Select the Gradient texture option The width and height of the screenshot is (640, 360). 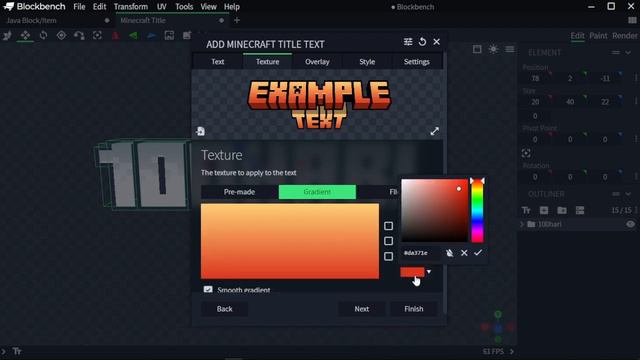click(x=317, y=192)
